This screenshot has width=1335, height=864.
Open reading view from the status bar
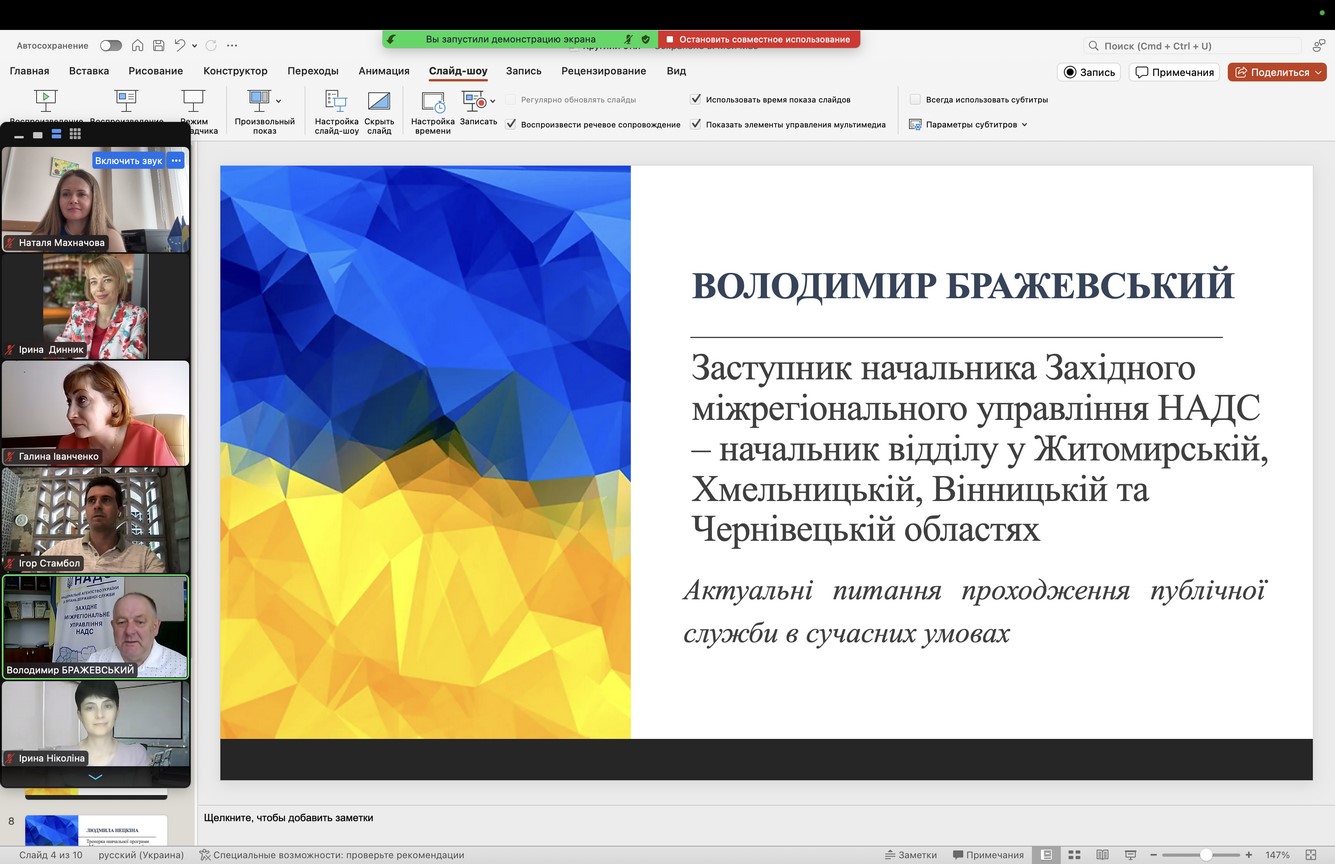click(1102, 855)
